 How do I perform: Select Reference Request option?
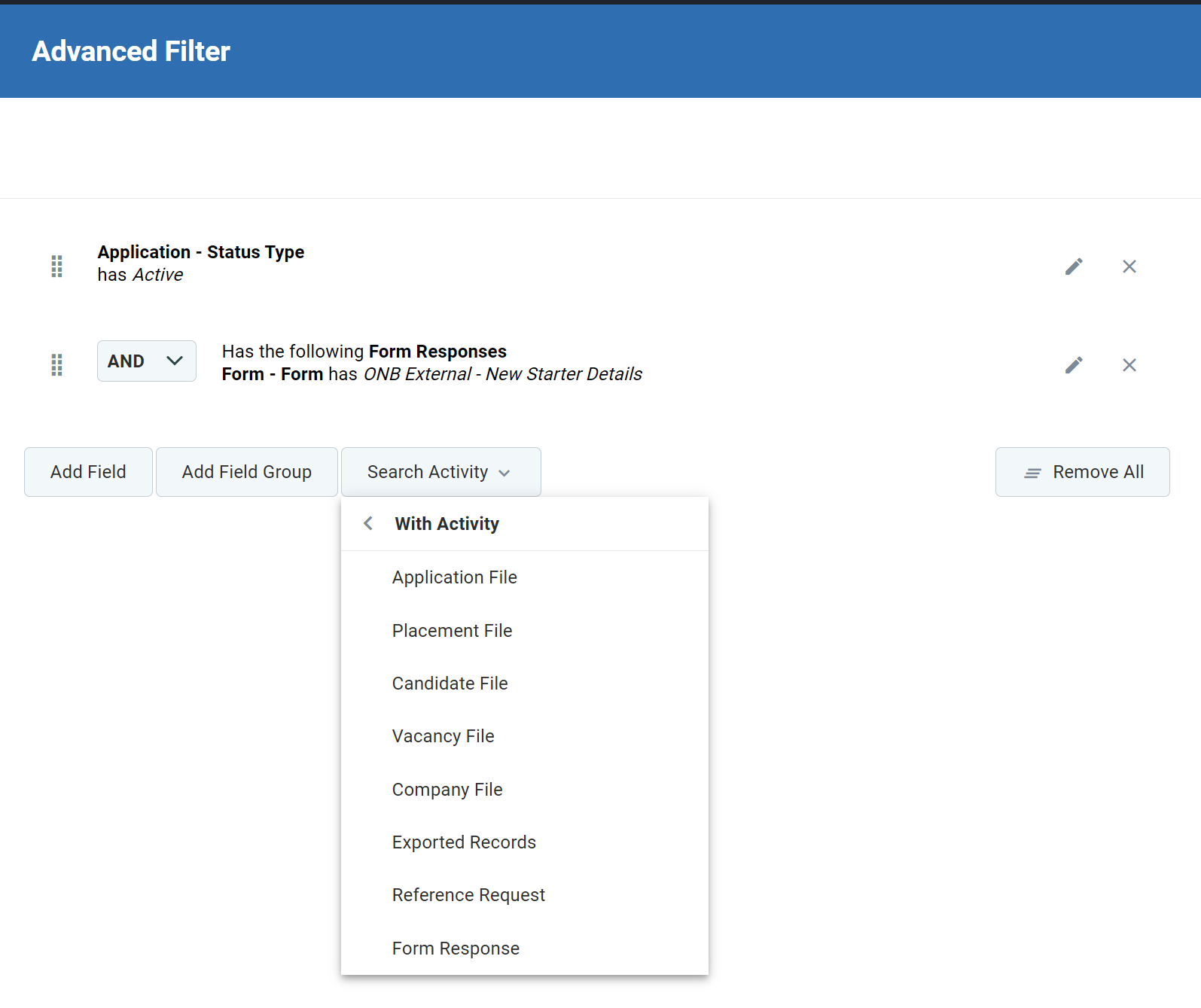(525, 895)
